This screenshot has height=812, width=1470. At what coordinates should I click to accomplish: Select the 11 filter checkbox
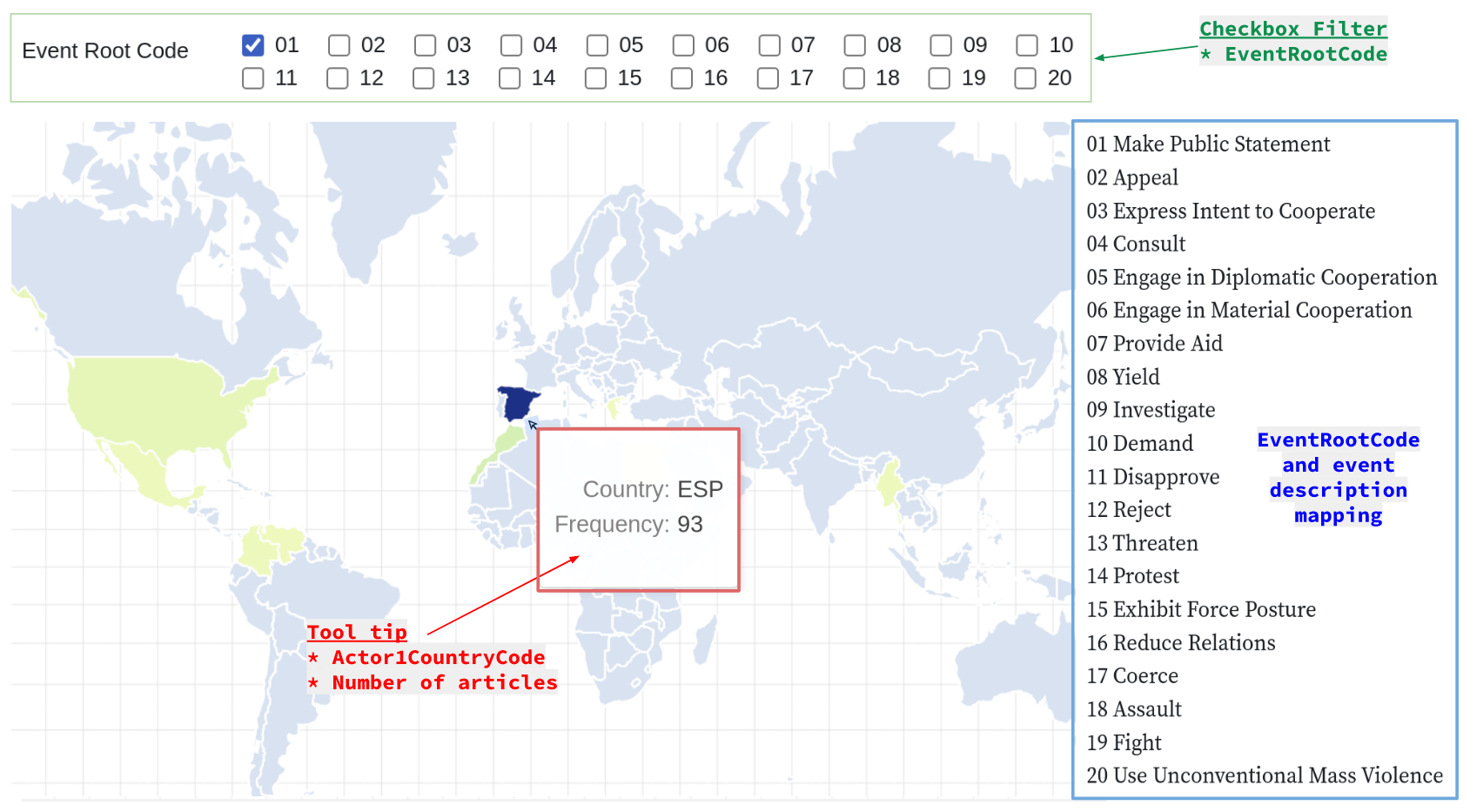coord(252,78)
